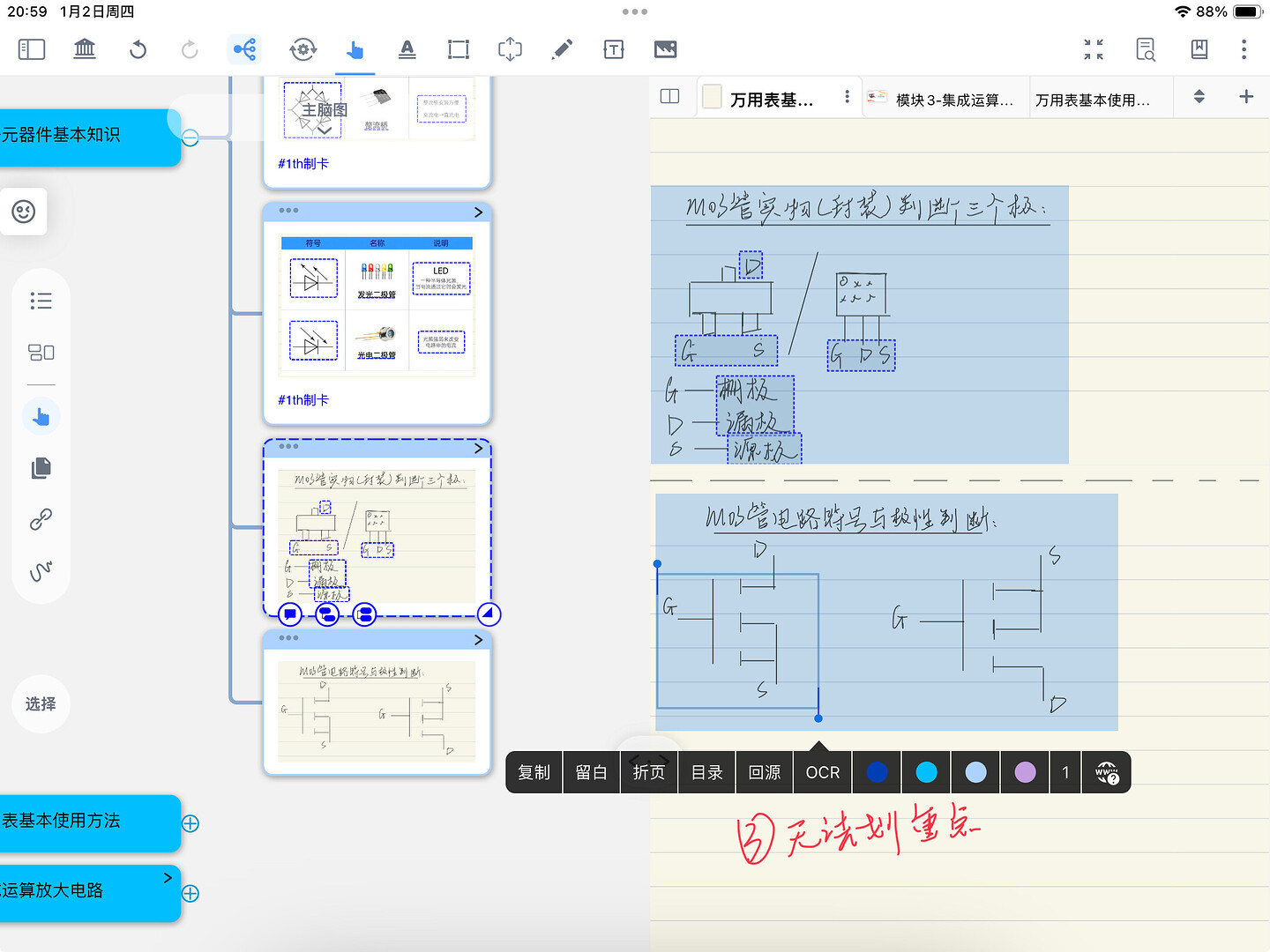1270x952 pixels.
Task: Open the web help globe icon
Action: [x=1107, y=773]
